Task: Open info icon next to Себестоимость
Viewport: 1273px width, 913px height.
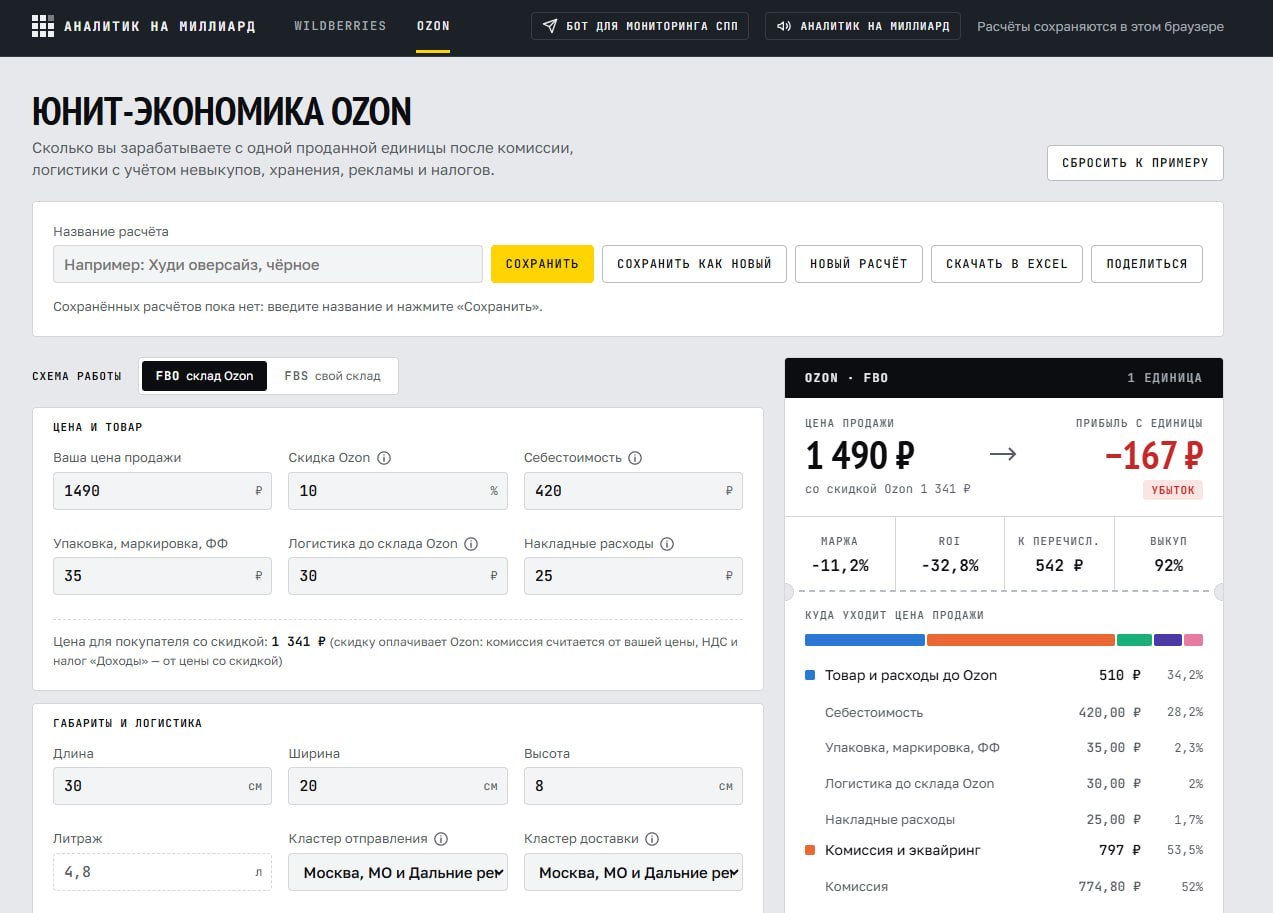Action: (x=635, y=458)
